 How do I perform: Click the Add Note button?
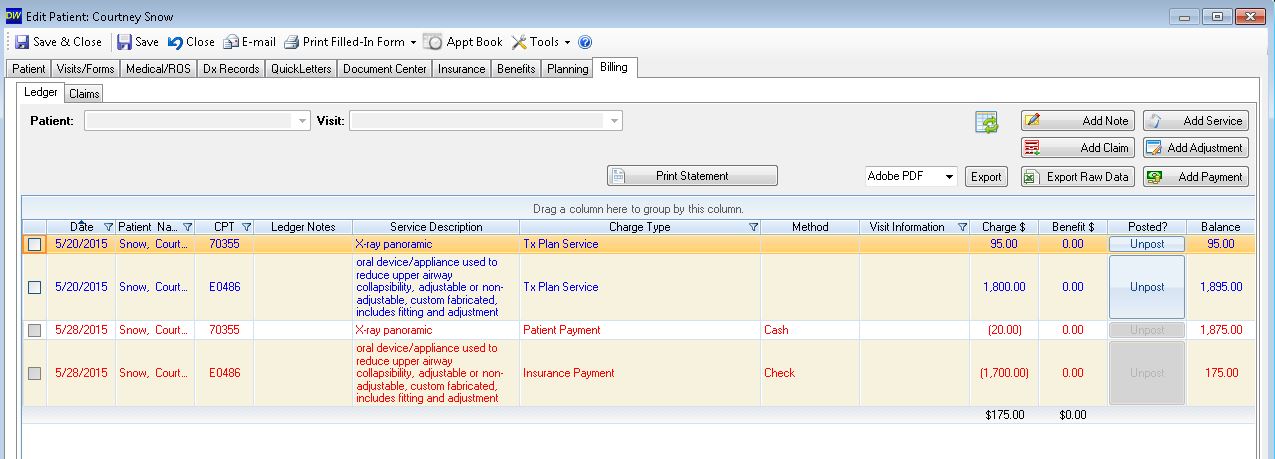[x=1077, y=121]
